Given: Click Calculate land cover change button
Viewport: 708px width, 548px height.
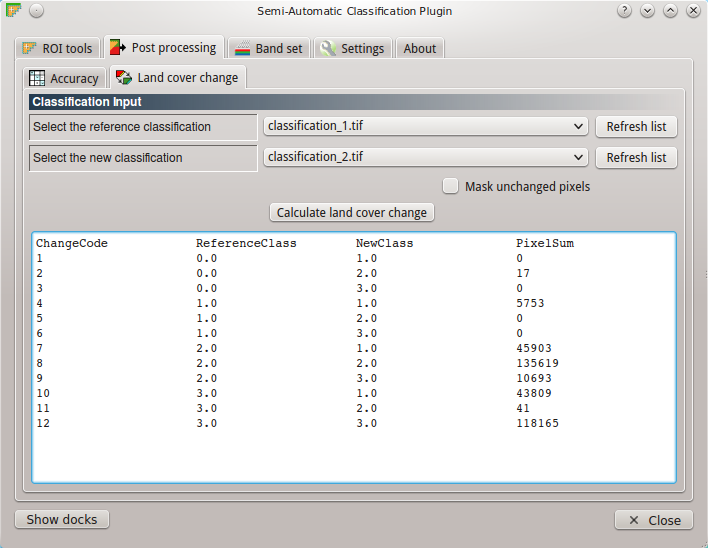Looking at the screenshot, I should pyautogui.click(x=352, y=212).
